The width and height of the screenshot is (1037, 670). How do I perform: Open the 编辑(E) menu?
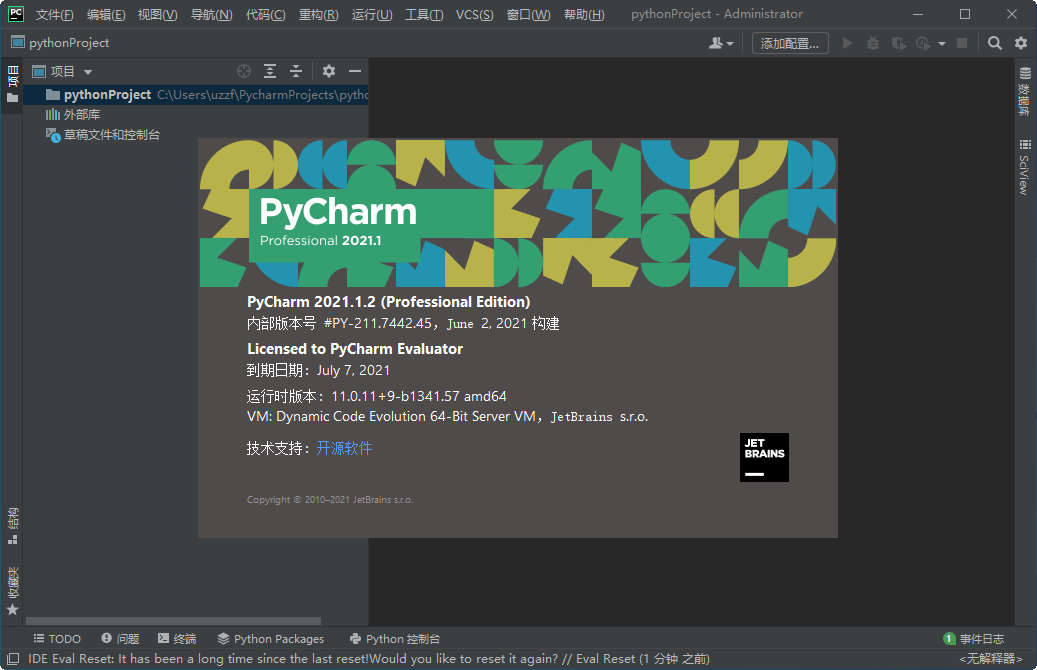pos(106,15)
